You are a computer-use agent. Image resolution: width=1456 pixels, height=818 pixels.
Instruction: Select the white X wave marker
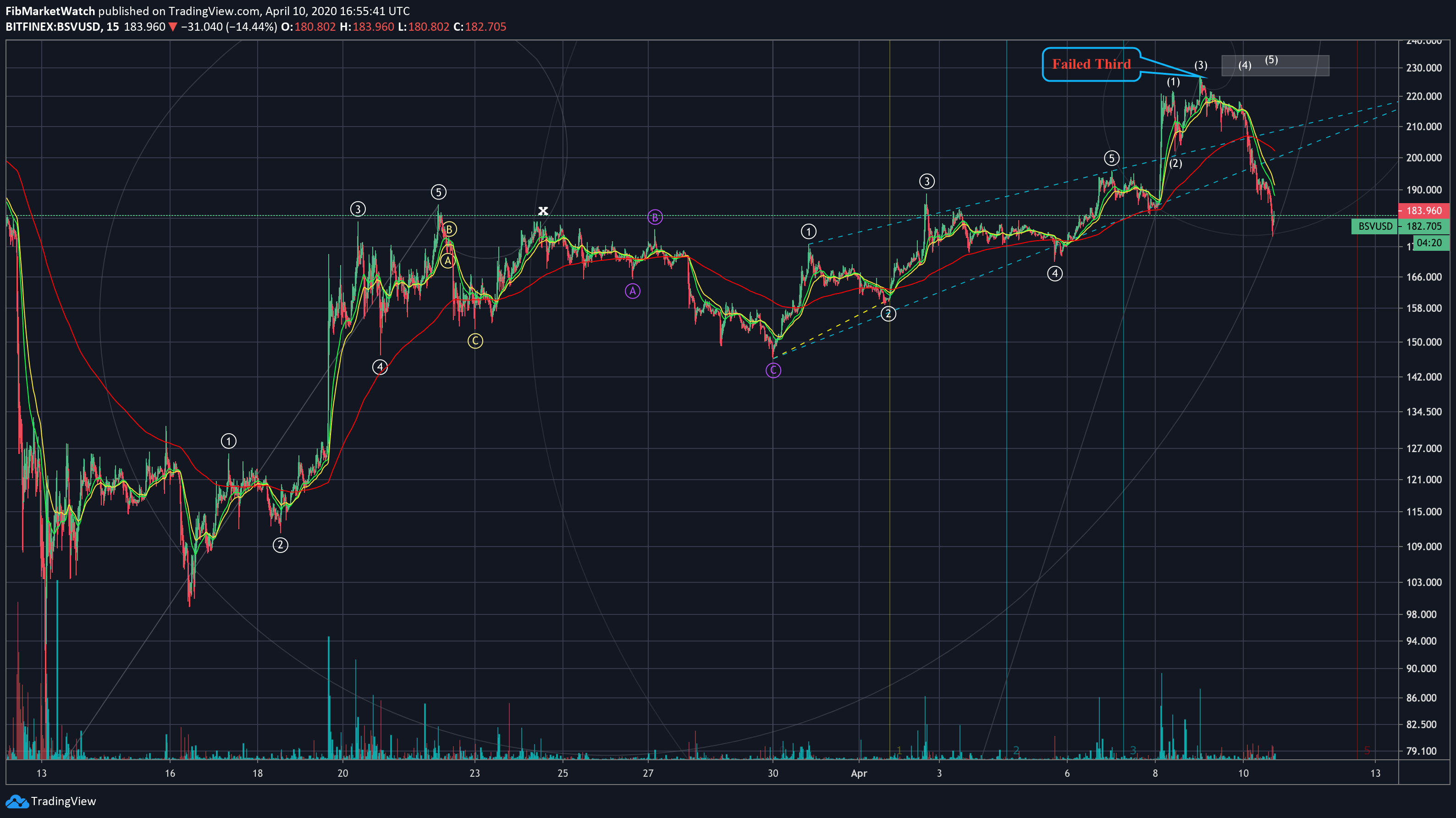[543, 211]
